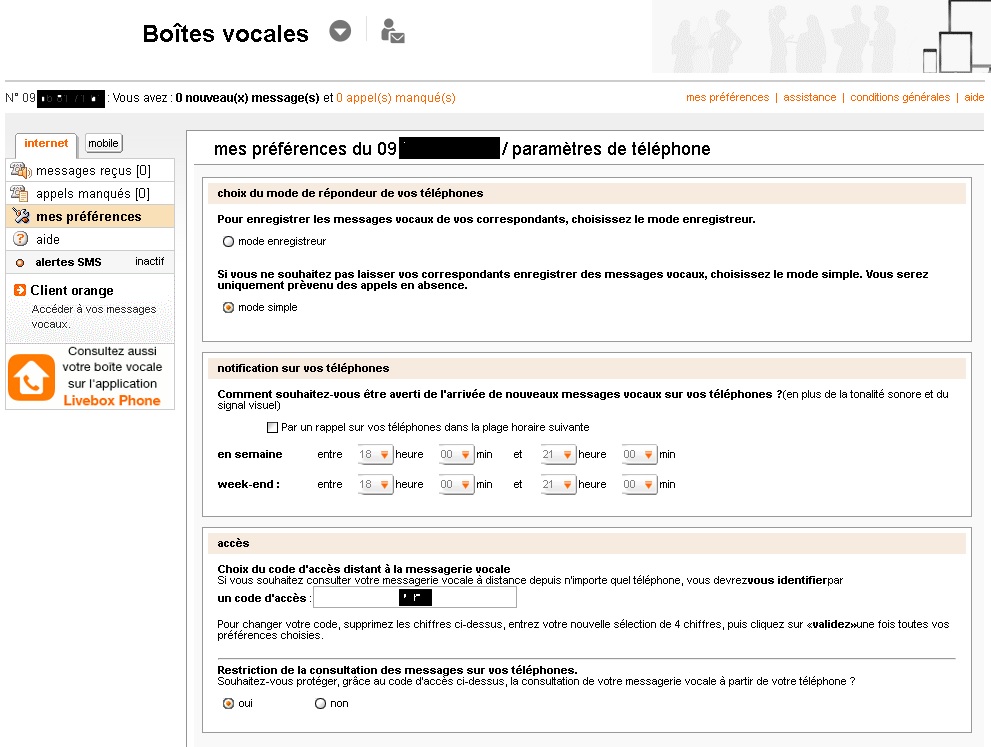Select the mode enregistreur radio button

(228, 241)
